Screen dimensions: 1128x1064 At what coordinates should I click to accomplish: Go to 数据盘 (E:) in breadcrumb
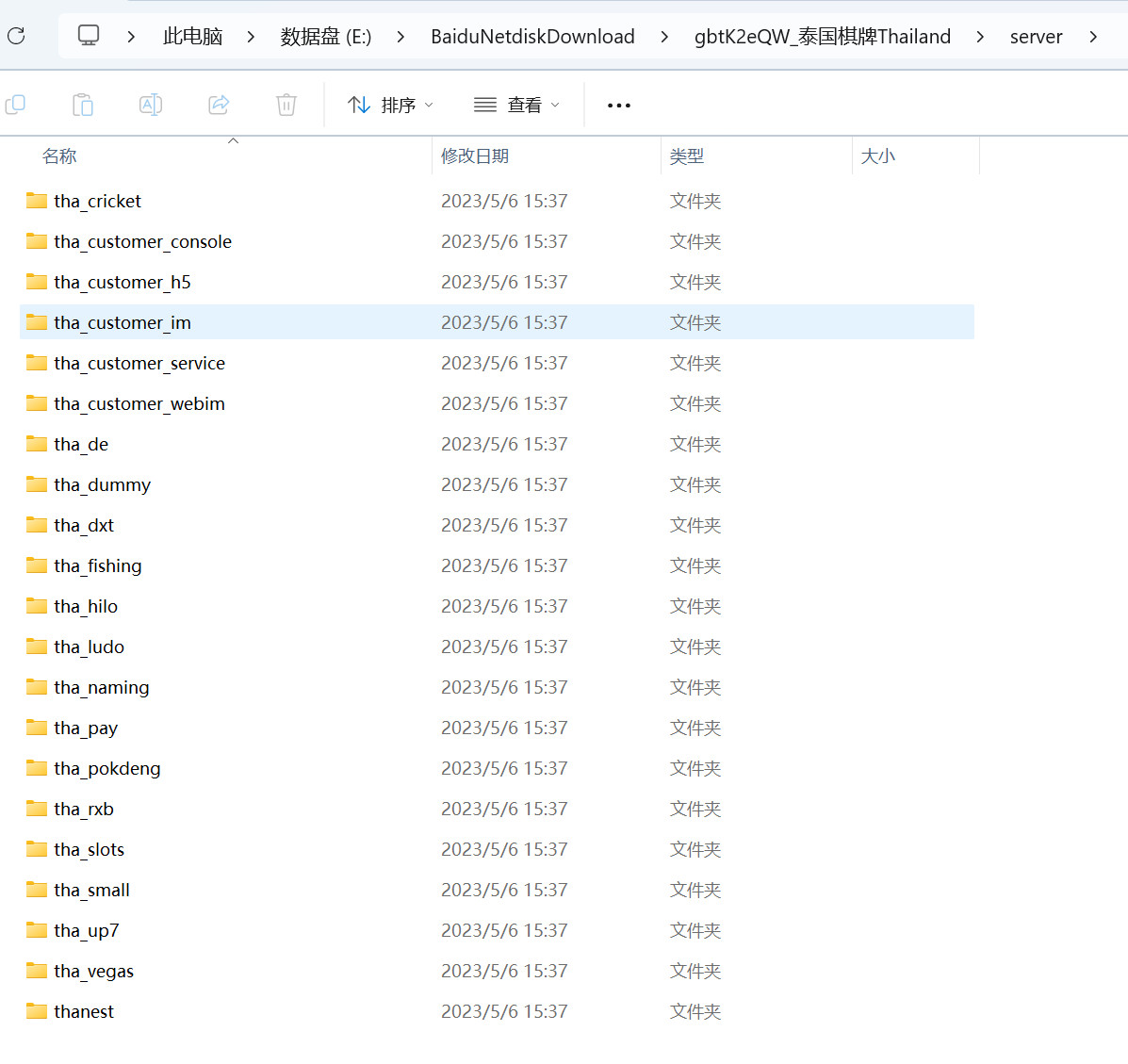(326, 37)
